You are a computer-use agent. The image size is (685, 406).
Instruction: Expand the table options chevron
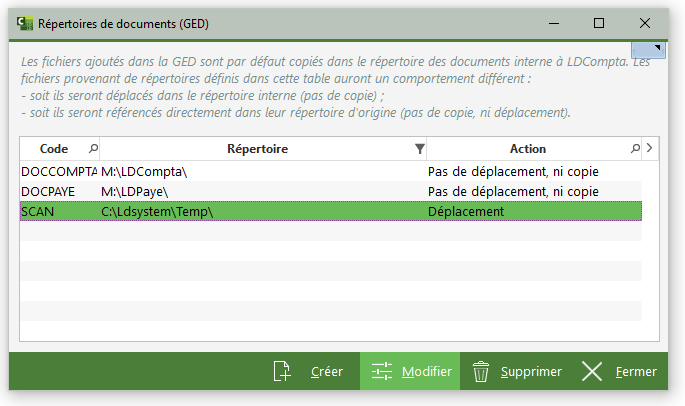[x=650, y=149]
